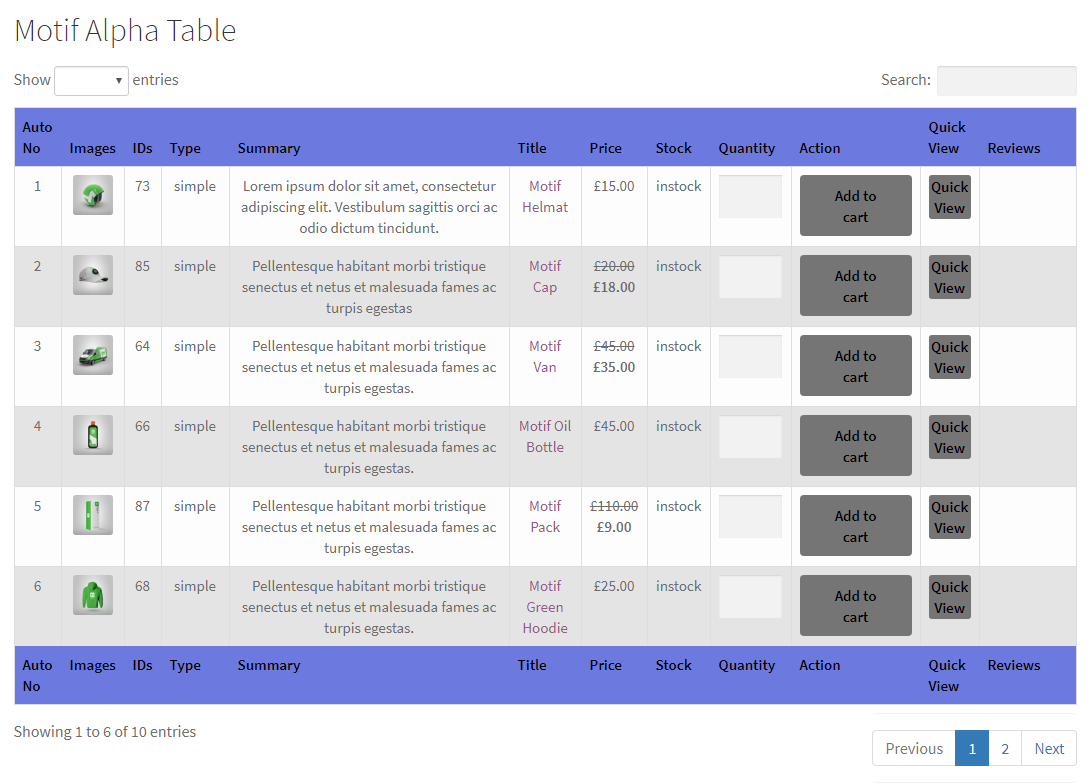
Task: Go to pagination page 2
Action: click(1005, 748)
